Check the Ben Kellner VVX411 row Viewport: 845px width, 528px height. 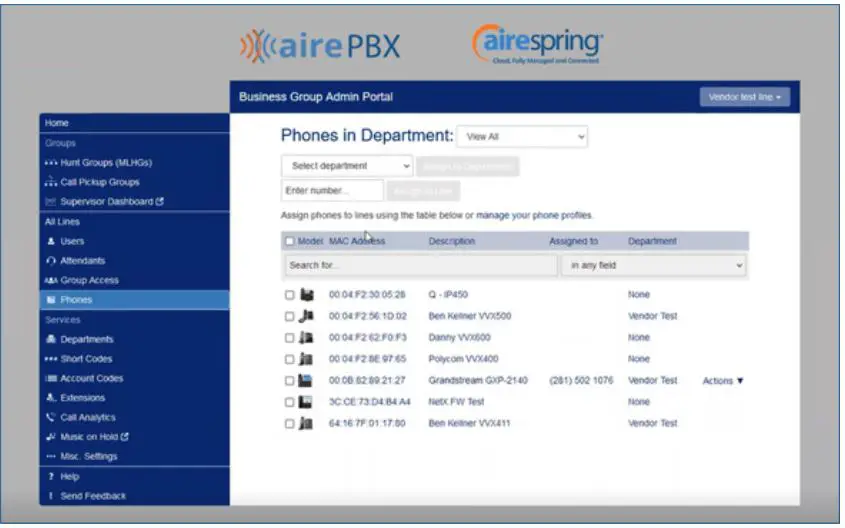point(289,424)
